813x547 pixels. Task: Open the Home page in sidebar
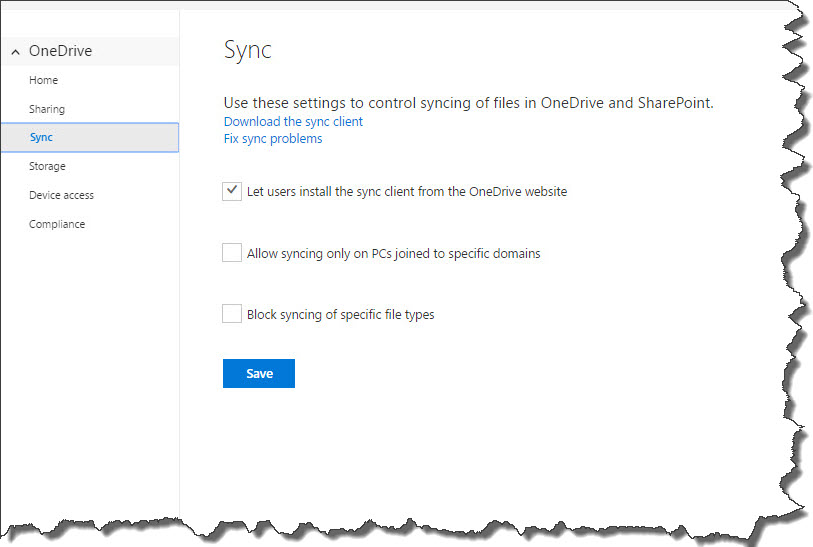pos(44,80)
